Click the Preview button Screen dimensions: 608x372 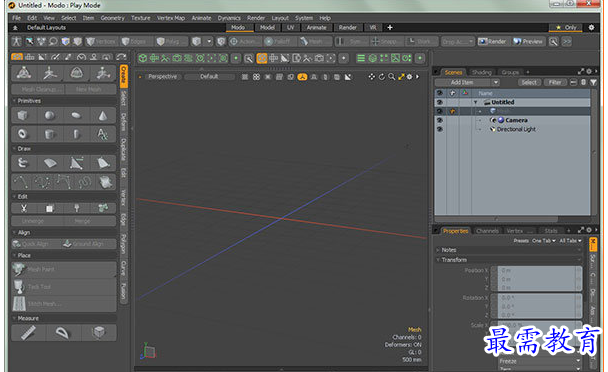pos(528,42)
